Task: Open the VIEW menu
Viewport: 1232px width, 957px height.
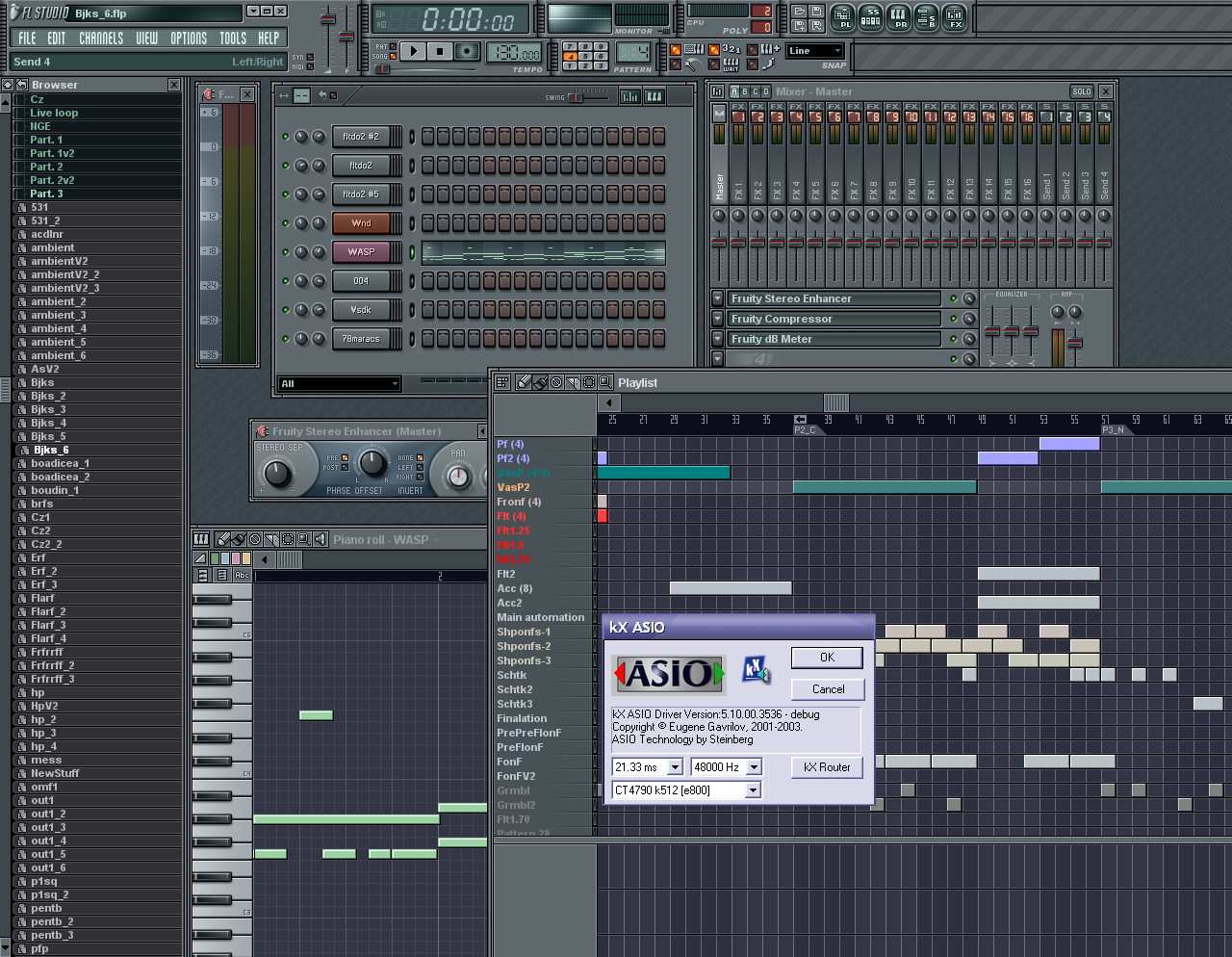Action: tap(146, 39)
